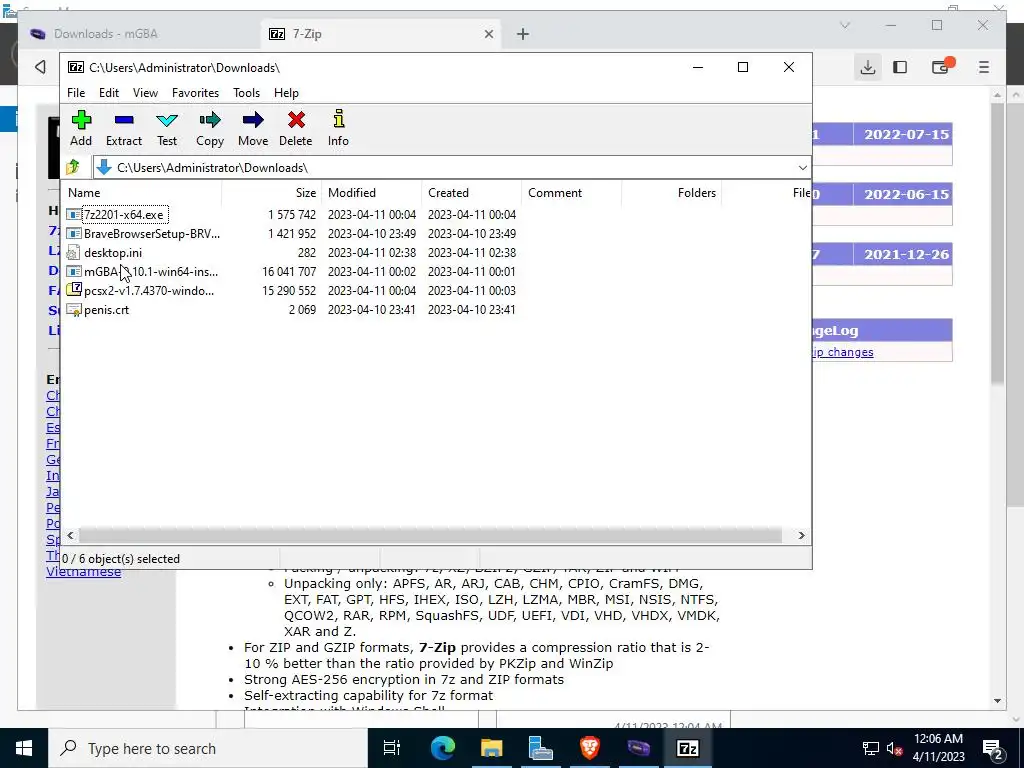This screenshot has width=1024, height=768.
Task: Go up one folder level icon
Action: click(x=73, y=168)
